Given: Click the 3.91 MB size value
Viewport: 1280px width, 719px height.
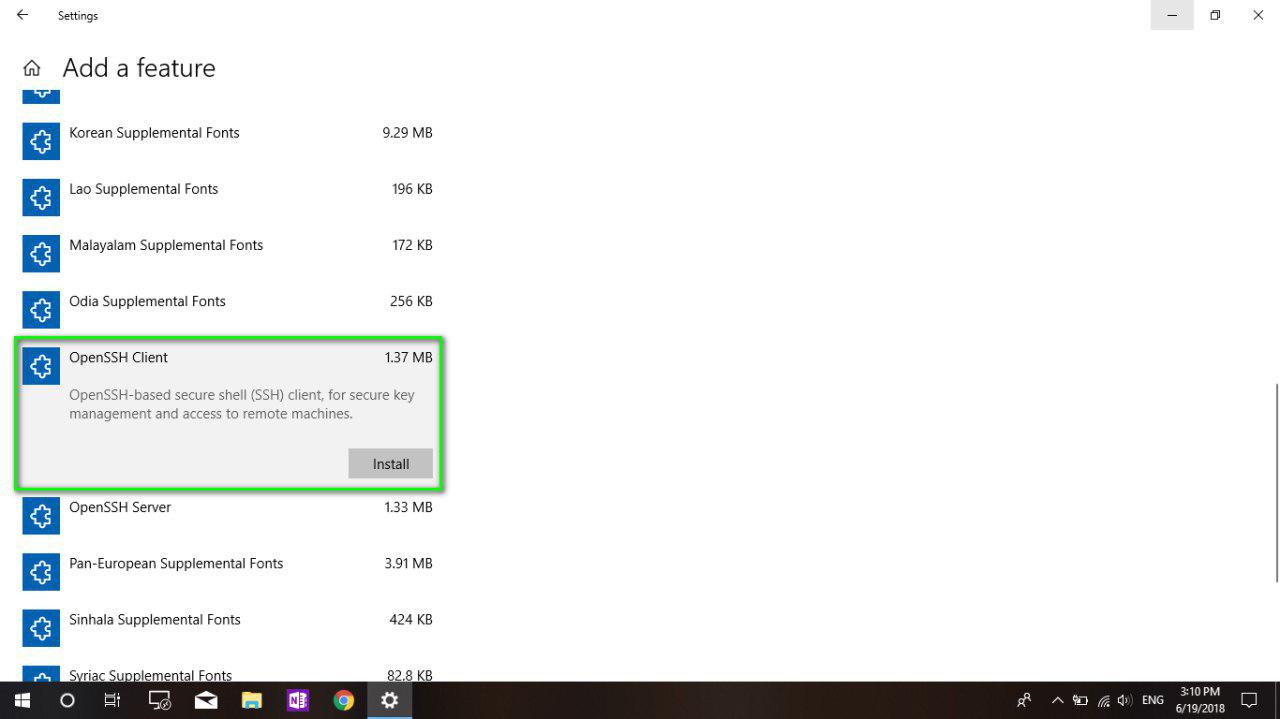Looking at the screenshot, I should click(x=408, y=563).
